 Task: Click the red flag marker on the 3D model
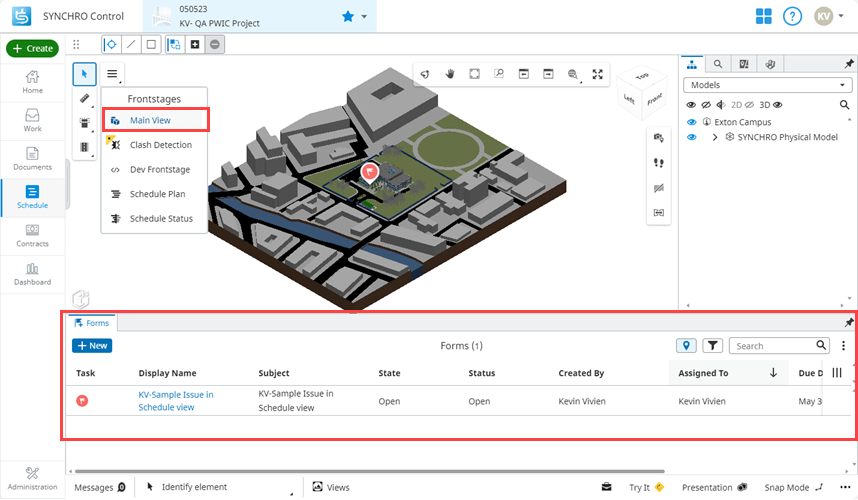point(370,172)
